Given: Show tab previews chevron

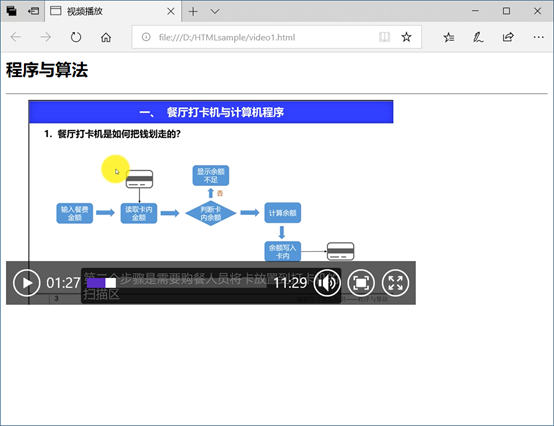Looking at the screenshot, I should pyautogui.click(x=215, y=11).
